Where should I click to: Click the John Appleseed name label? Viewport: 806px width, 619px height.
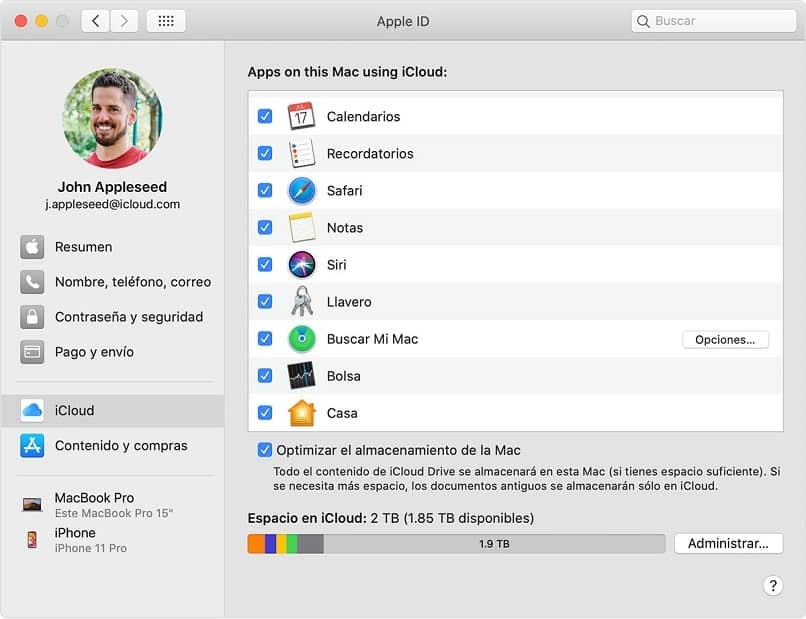(113, 187)
